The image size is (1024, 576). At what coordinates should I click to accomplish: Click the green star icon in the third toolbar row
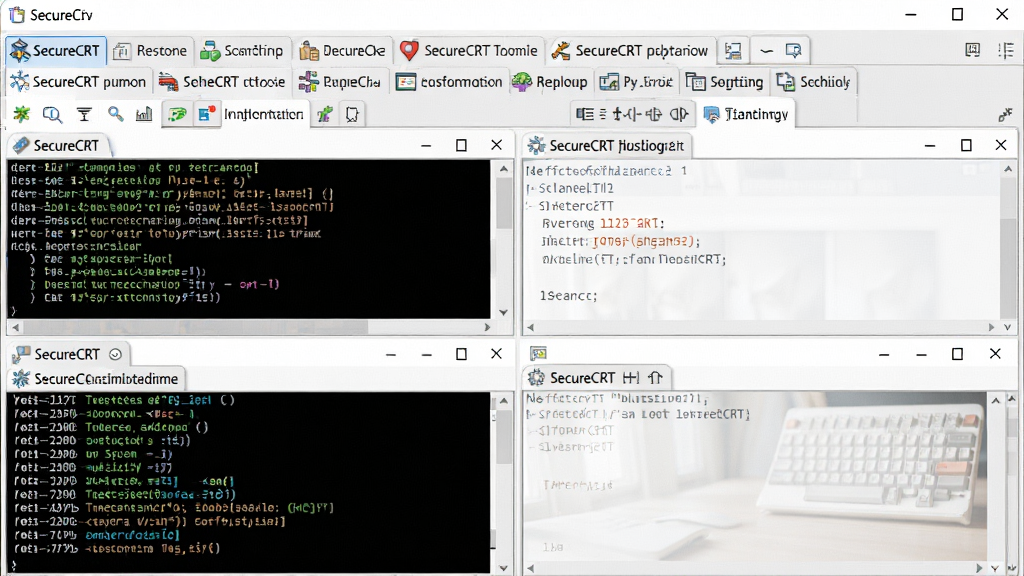(22, 114)
